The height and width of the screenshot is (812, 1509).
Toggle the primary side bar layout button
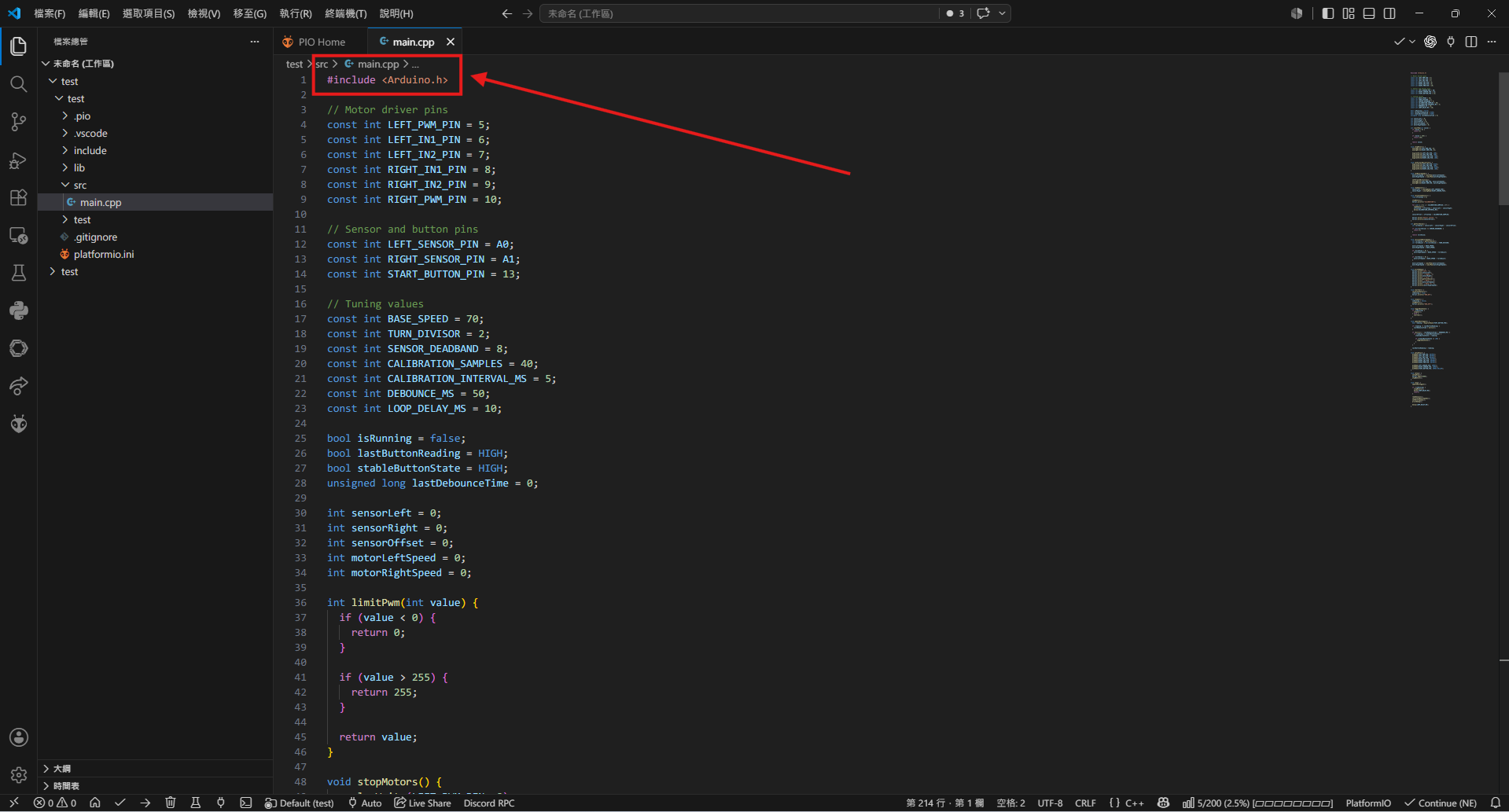pos(1328,13)
